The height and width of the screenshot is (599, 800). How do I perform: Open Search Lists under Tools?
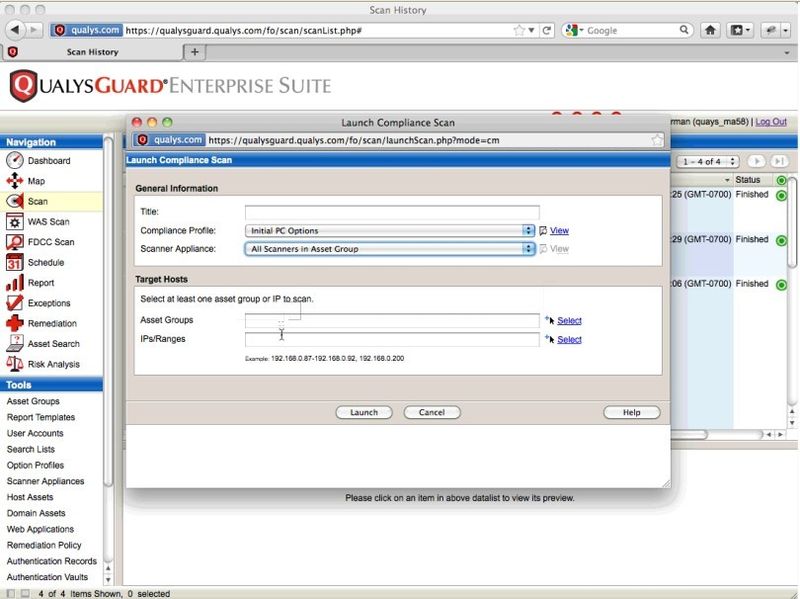pos(31,449)
